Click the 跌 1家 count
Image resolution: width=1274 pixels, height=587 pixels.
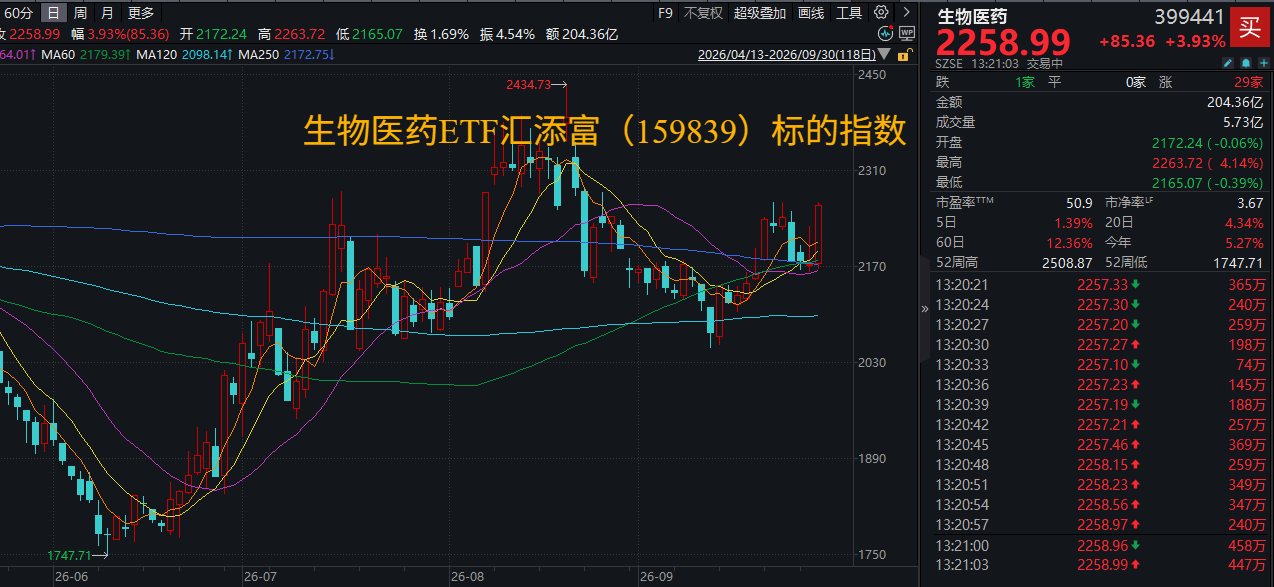pos(1025,82)
